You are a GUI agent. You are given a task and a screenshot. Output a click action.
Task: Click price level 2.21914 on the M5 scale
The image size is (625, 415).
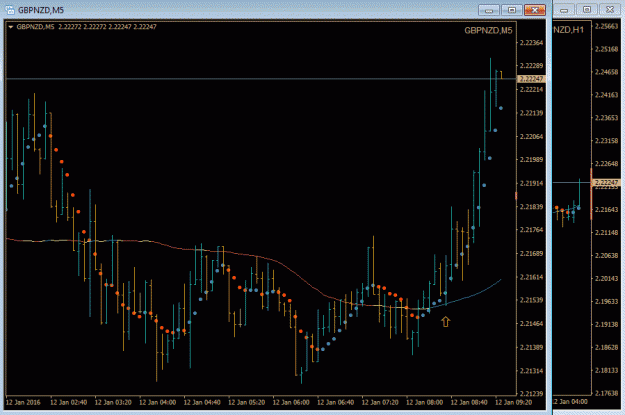click(531, 183)
